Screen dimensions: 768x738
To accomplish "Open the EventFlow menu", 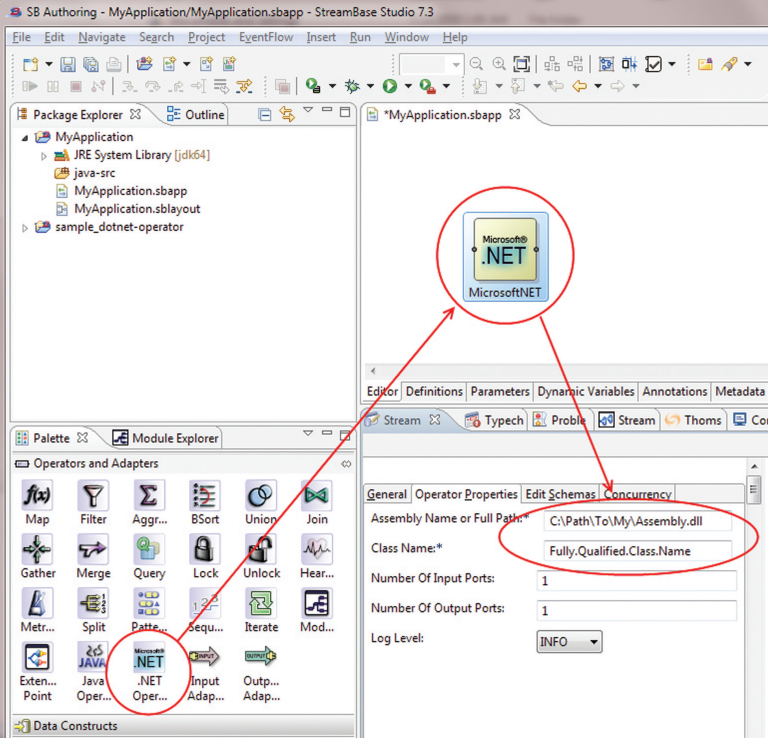I will (266, 37).
